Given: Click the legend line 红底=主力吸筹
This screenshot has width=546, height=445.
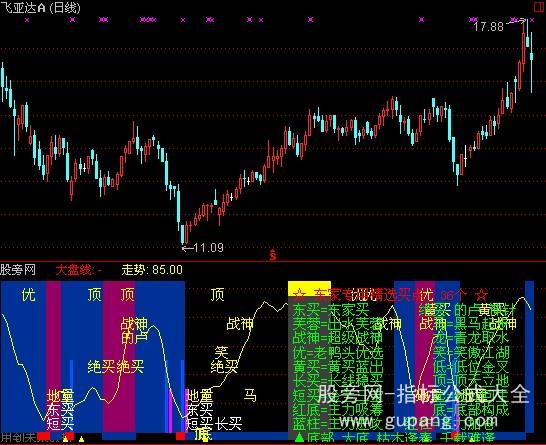Looking at the screenshot, I should pyautogui.click(x=338, y=410).
